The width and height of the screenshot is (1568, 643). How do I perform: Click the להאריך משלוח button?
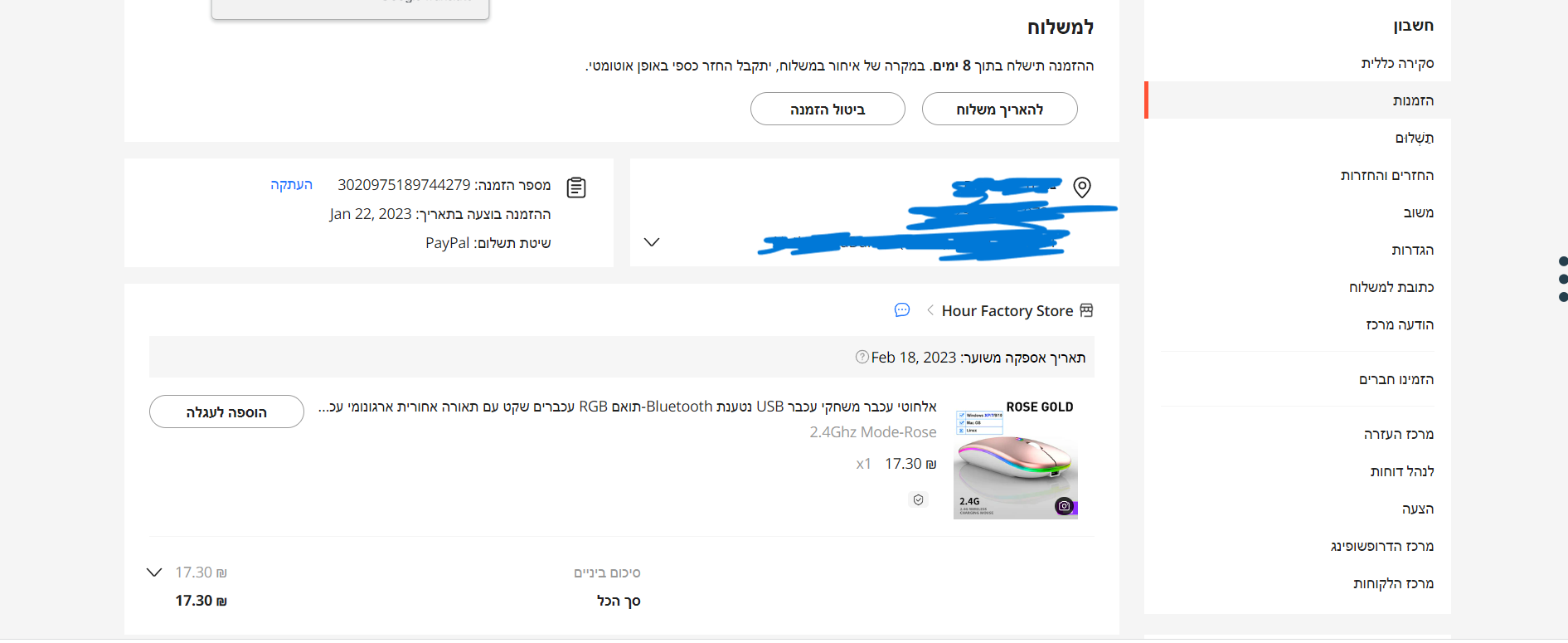click(999, 110)
